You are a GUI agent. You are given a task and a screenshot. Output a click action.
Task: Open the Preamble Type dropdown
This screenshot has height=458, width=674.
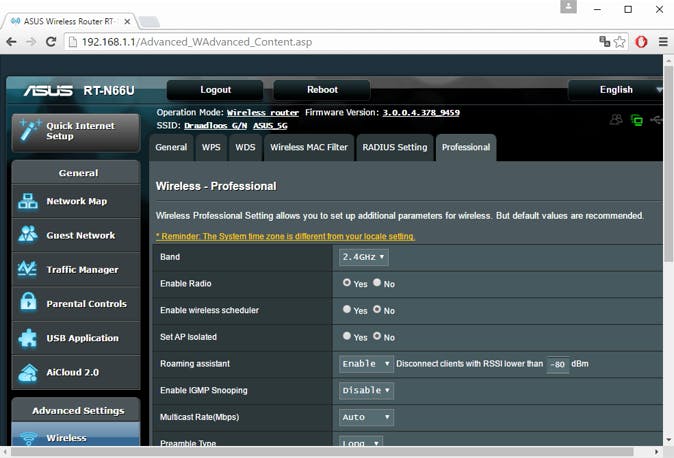click(x=361, y=441)
